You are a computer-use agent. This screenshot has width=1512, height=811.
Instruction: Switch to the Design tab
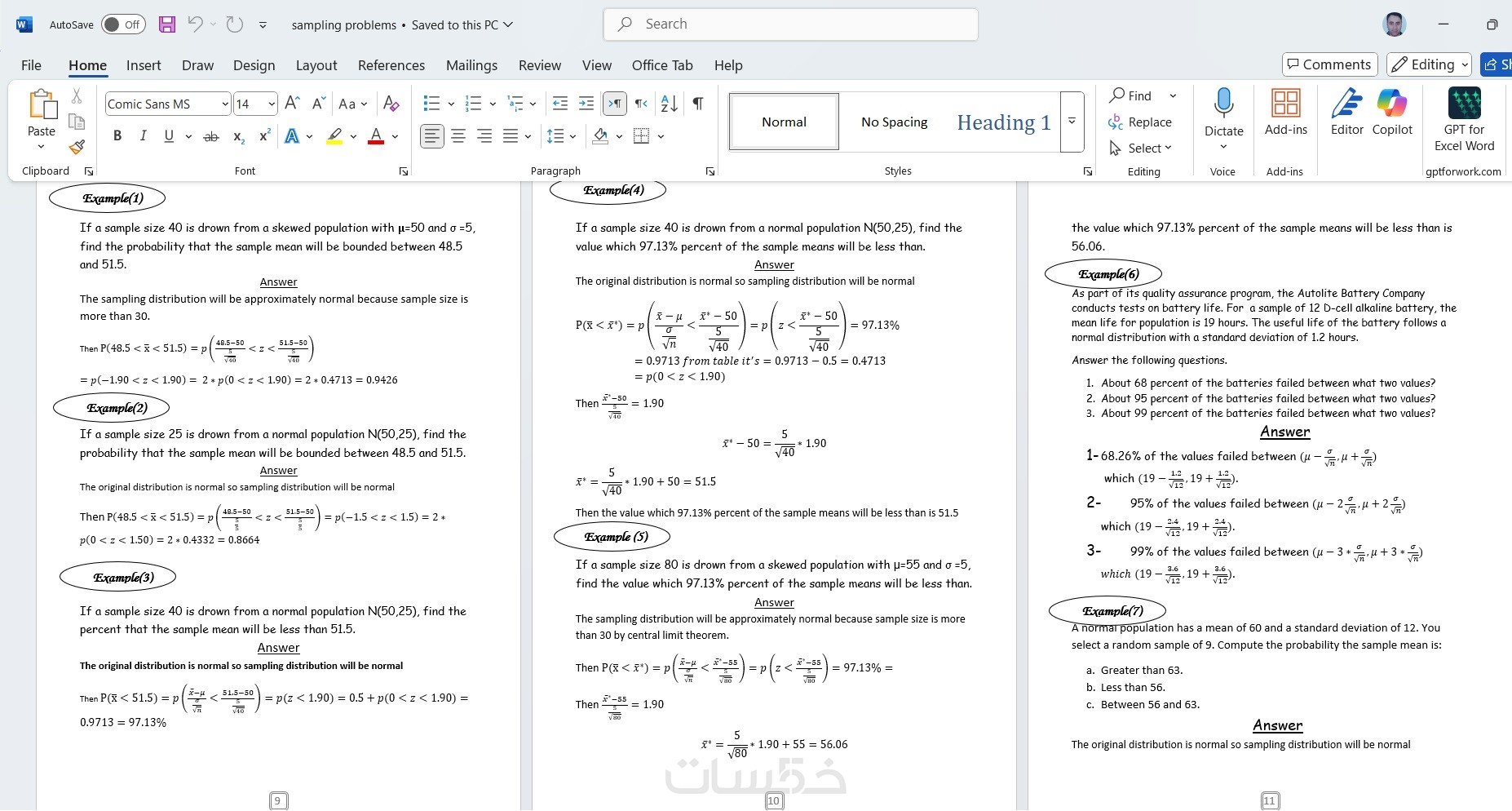pos(254,65)
